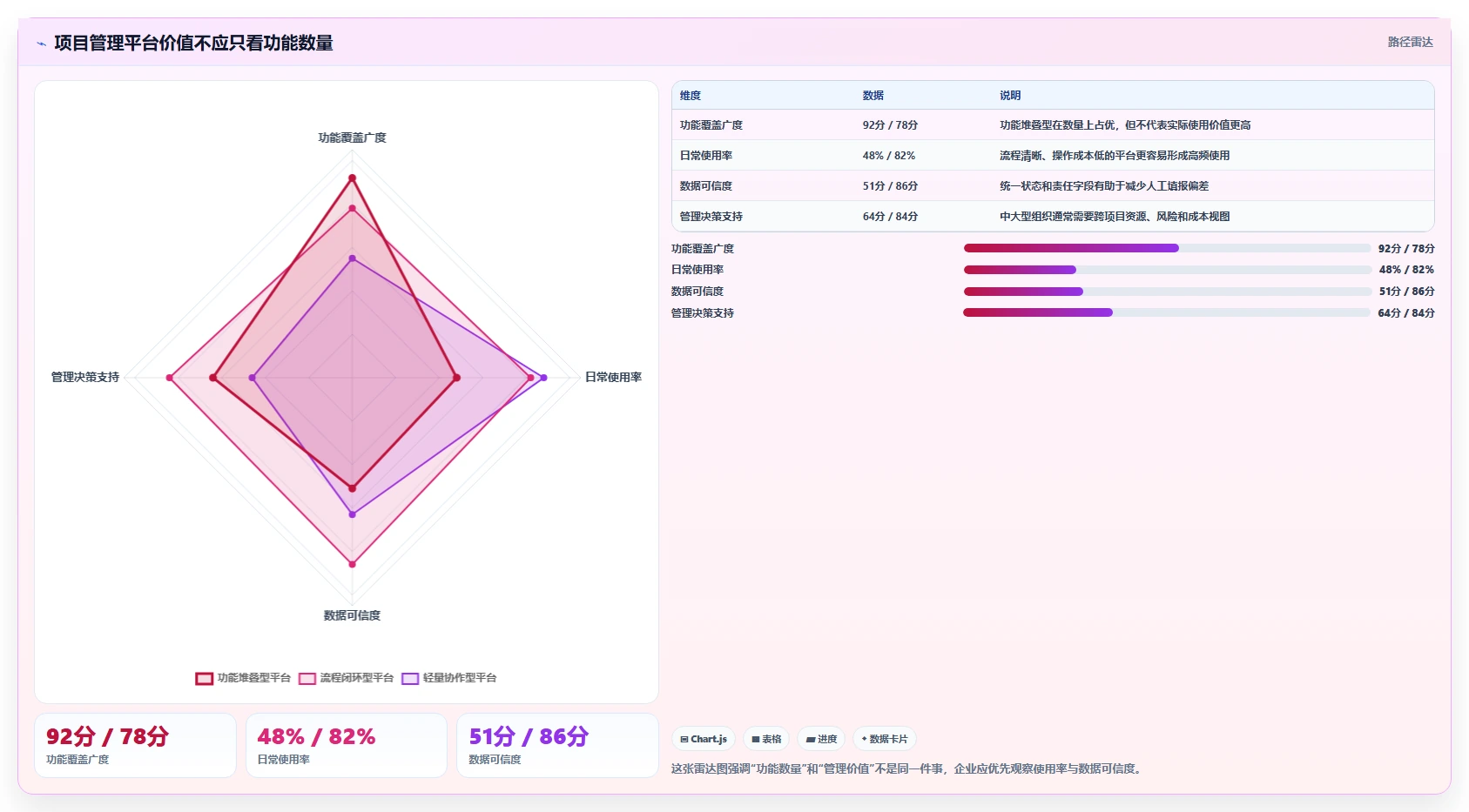Click progress value 64分 / 84分 beside bar
This screenshot has width=1469, height=812.
coord(1406,313)
